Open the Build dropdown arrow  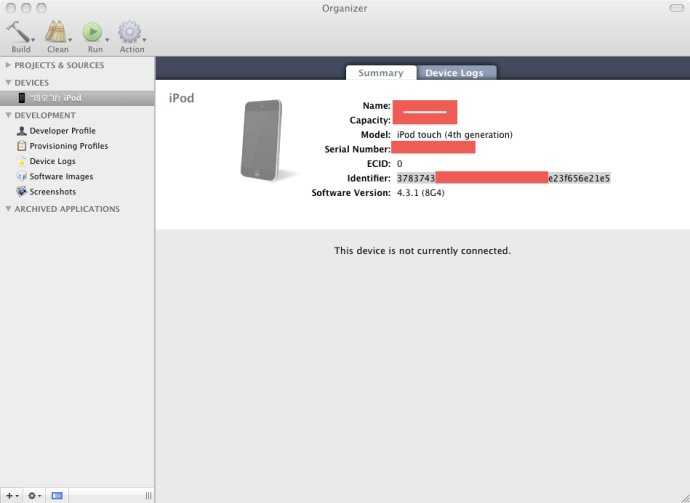pyautogui.click(x=33, y=40)
